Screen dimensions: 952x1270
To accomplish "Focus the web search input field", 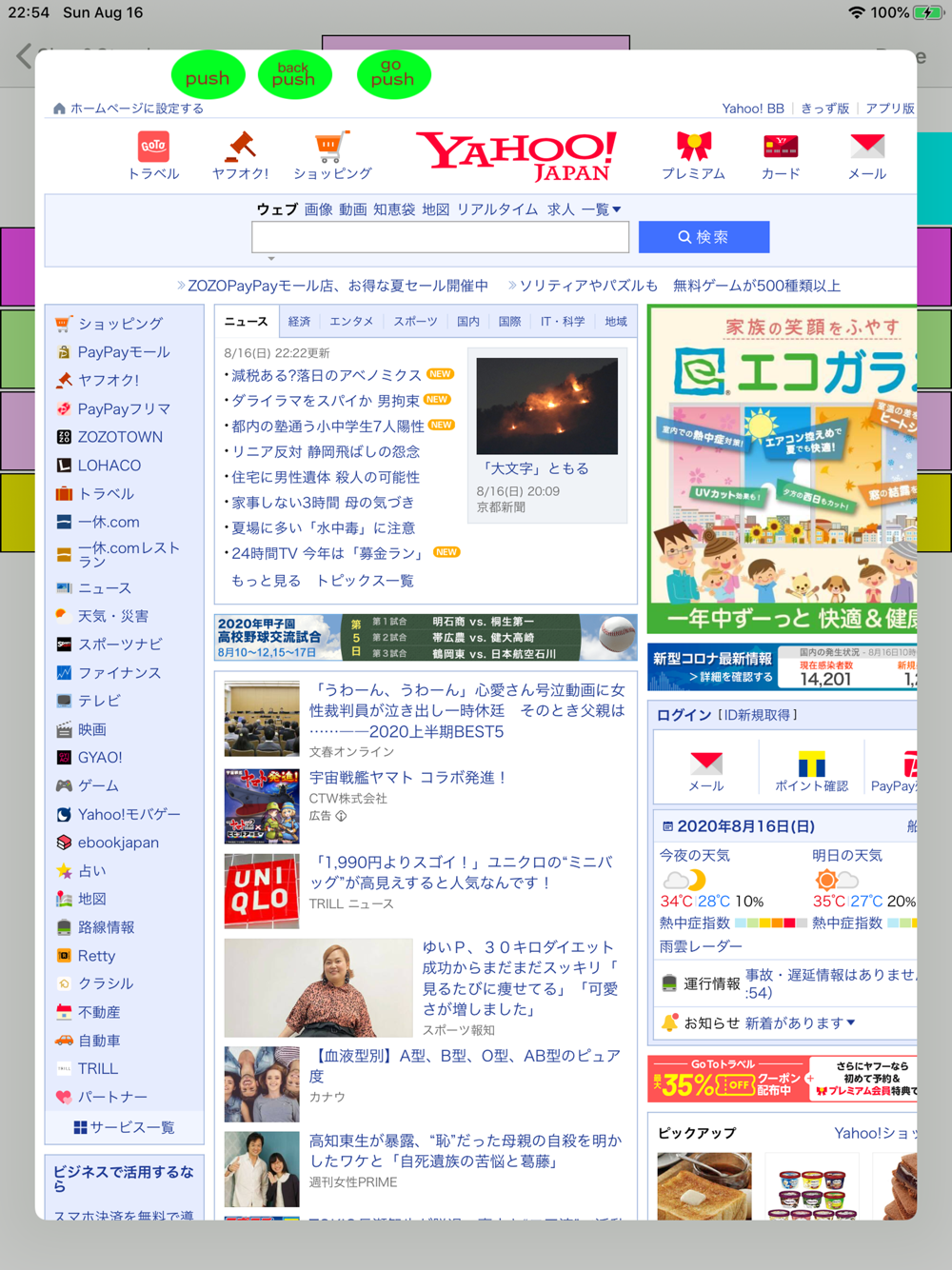I will (x=440, y=237).
